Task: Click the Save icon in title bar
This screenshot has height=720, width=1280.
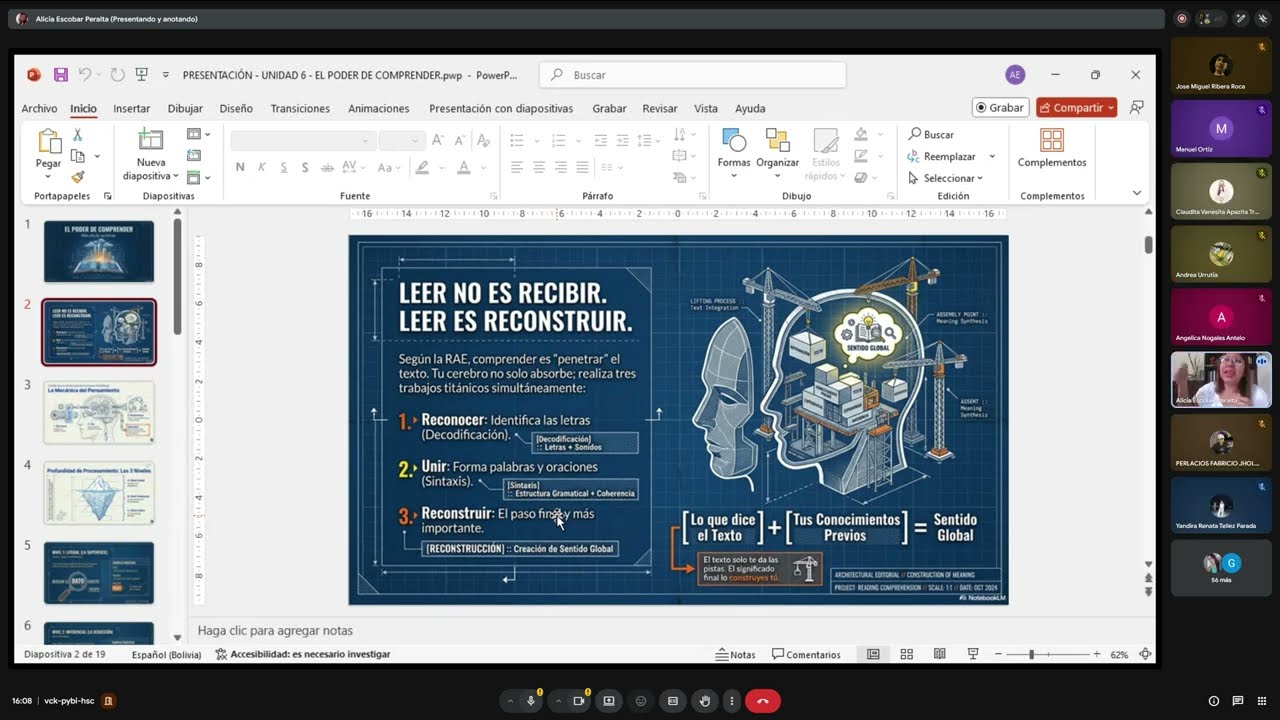Action: [x=61, y=75]
